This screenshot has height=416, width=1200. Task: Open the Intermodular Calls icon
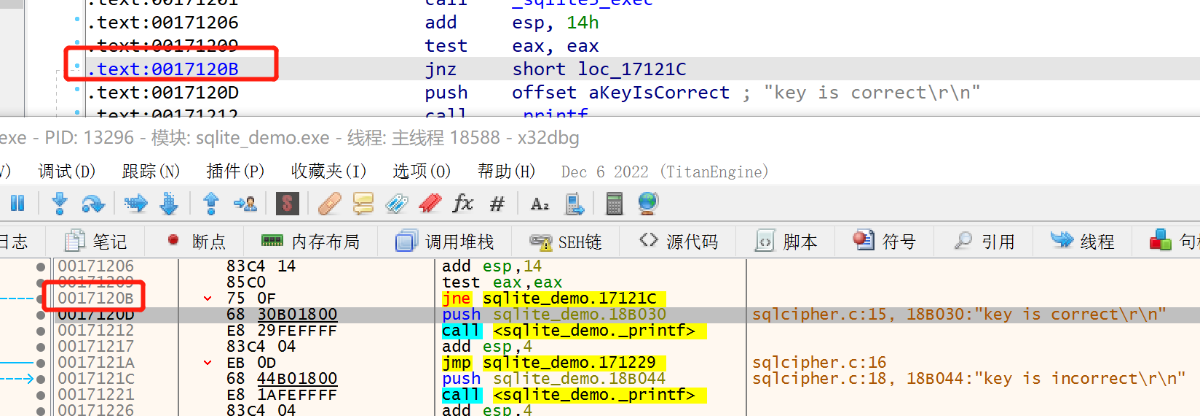click(x=575, y=203)
